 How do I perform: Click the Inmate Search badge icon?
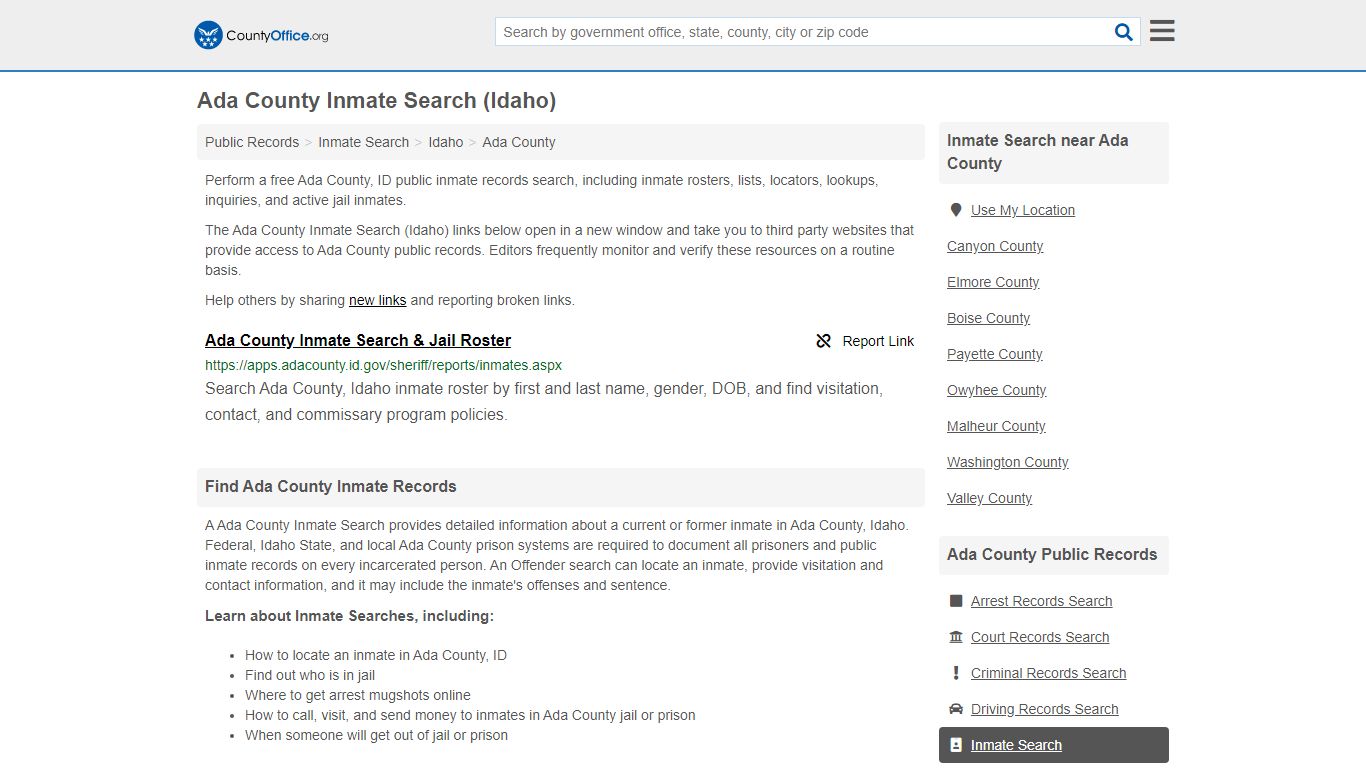956,745
